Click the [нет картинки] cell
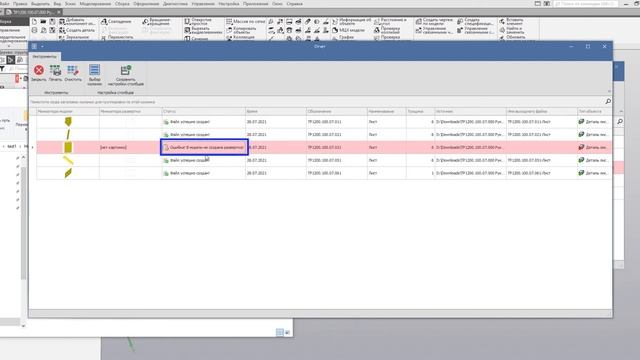Image resolution: width=640 pixels, height=360 pixels. tap(130, 147)
